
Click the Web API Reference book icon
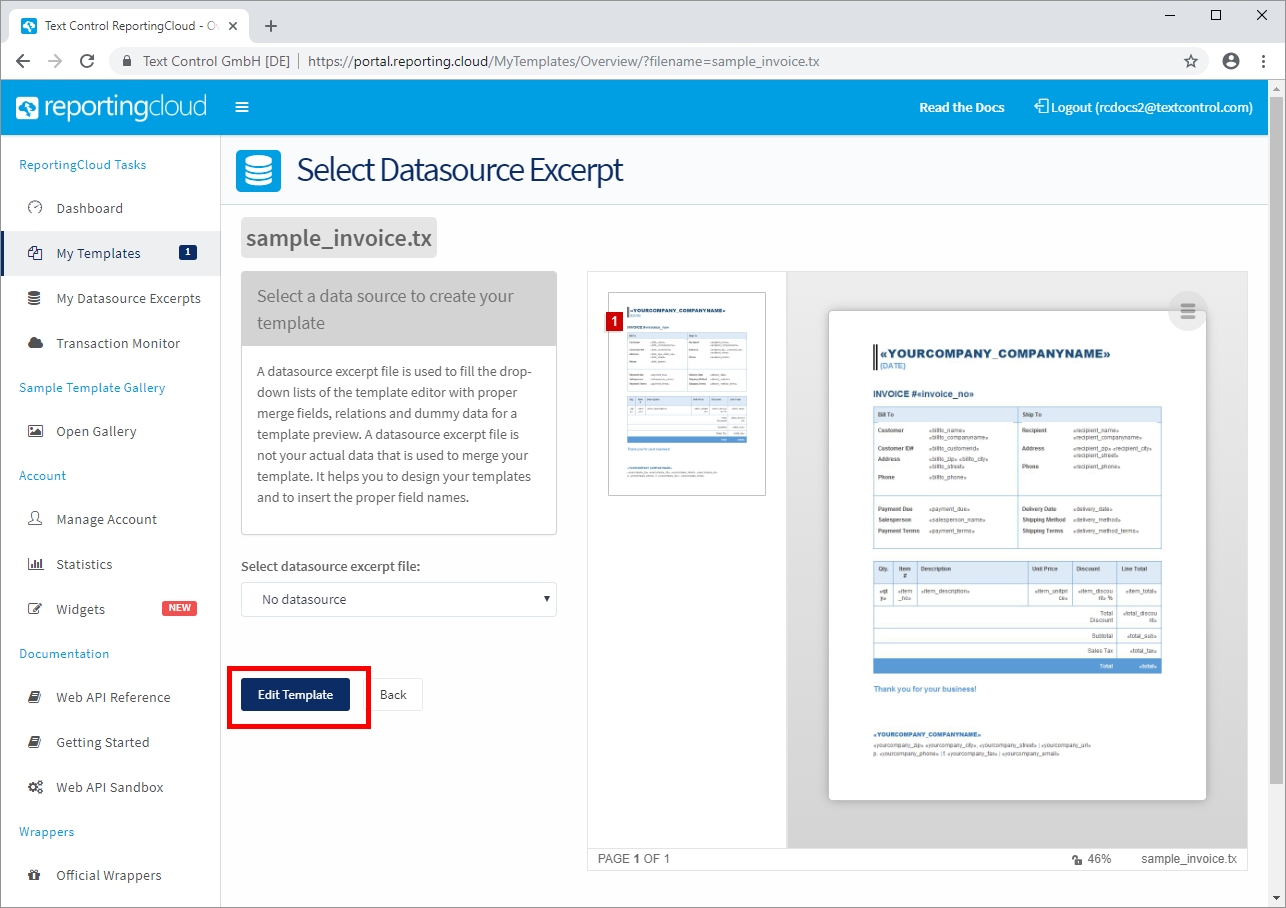(x=35, y=697)
